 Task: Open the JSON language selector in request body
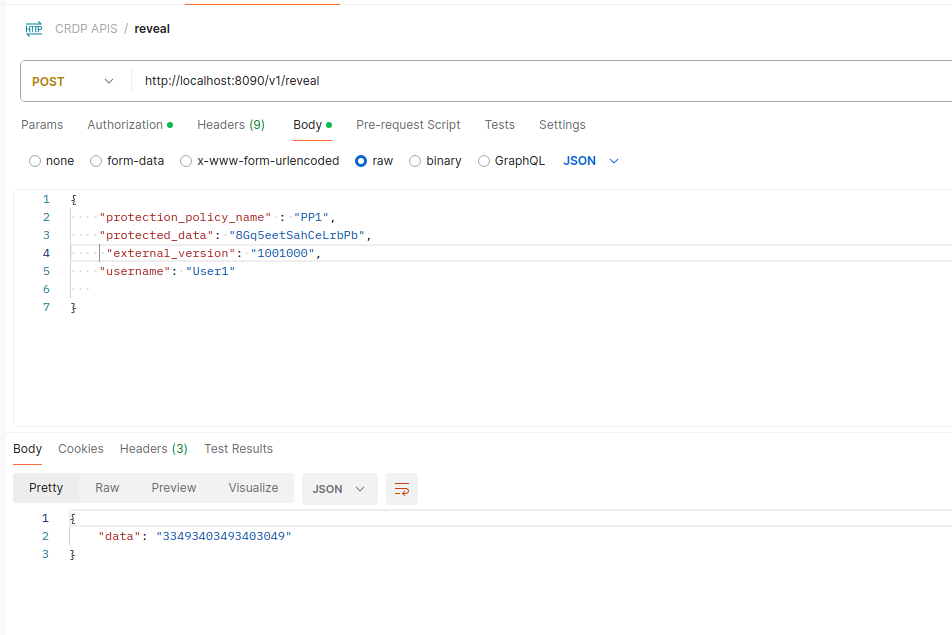(590, 160)
